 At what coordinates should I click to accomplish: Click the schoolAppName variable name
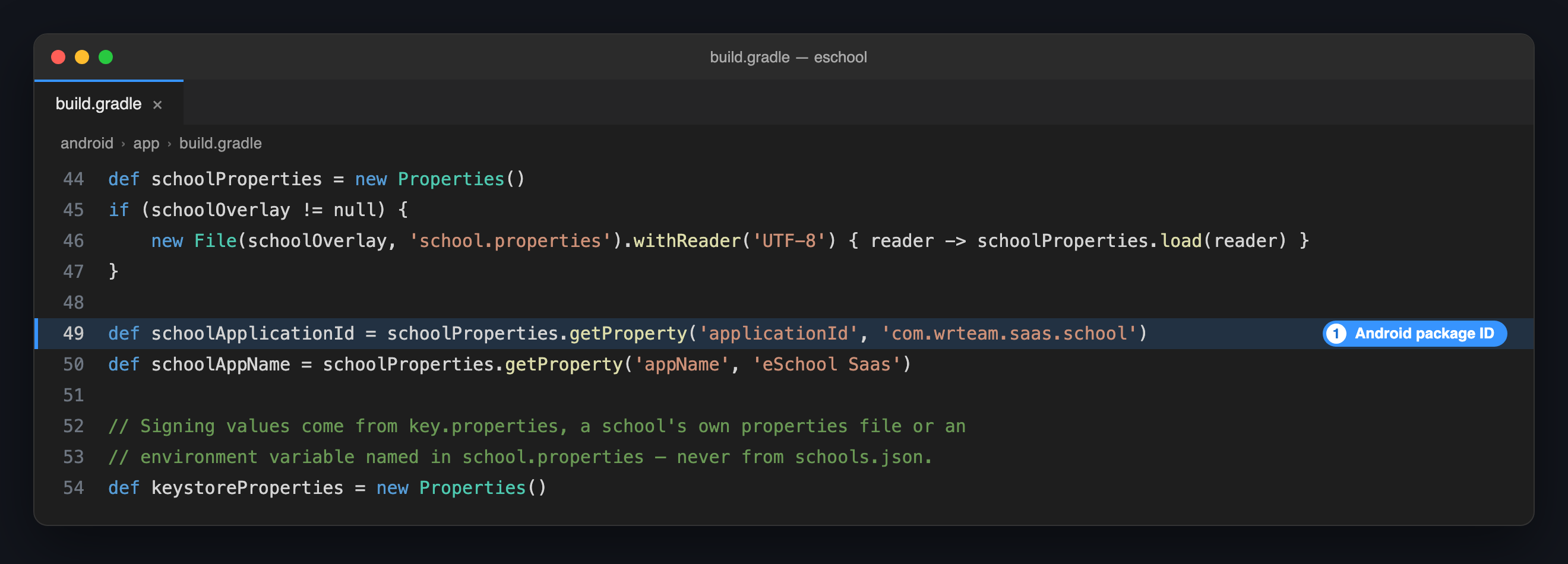click(220, 365)
